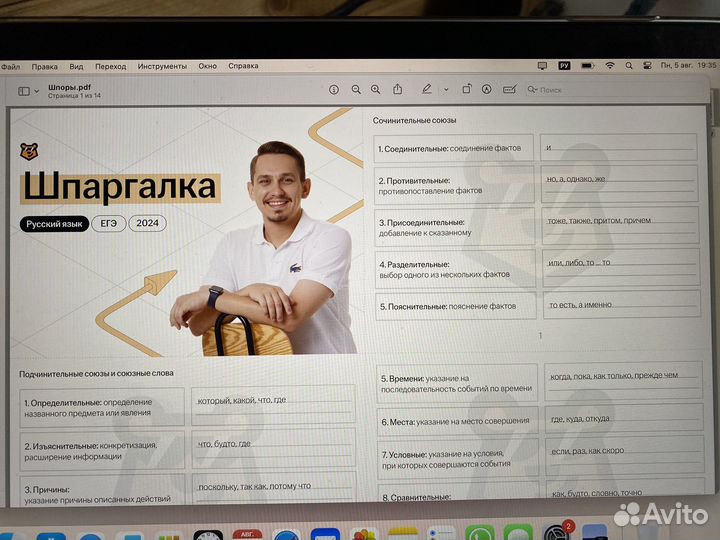Click the тоже, также, притом, причем cell

pyautogui.click(x=620, y=225)
